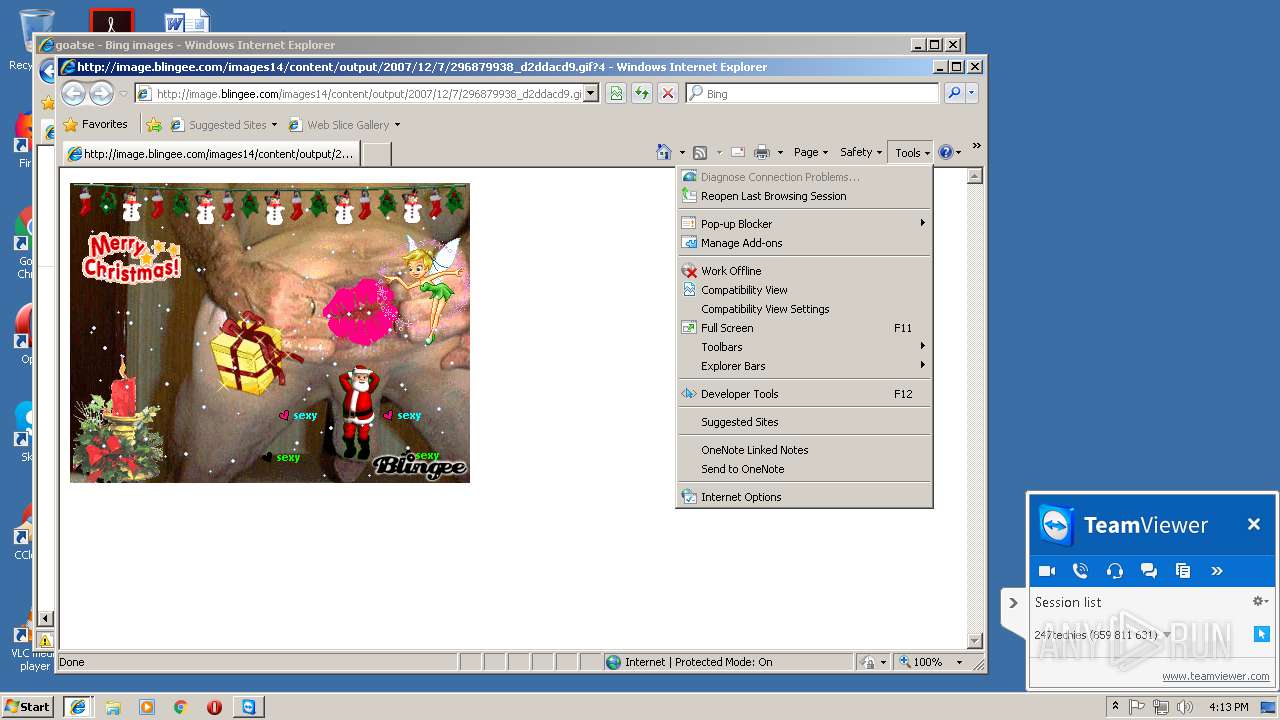Image resolution: width=1280 pixels, height=720 pixels.
Task: Open Developer Tools menu item
Action: click(804, 394)
